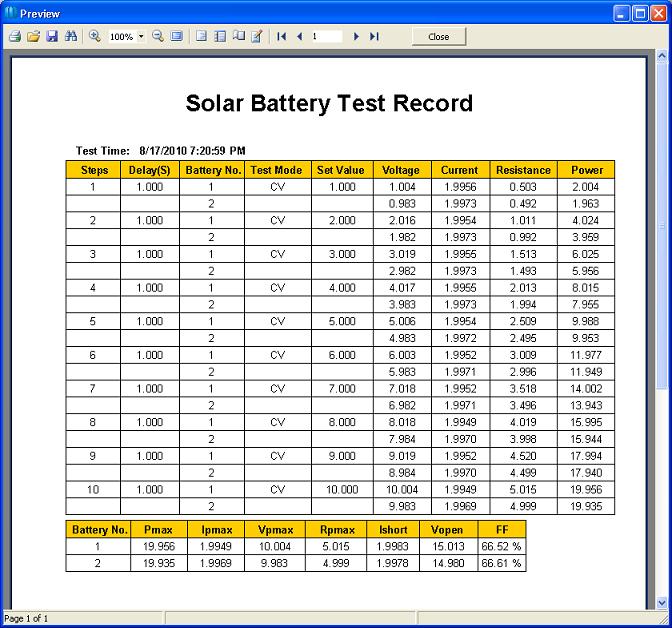Click the step number '10' cell
672x628 pixels.
pyautogui.click(x=93, y=489)
